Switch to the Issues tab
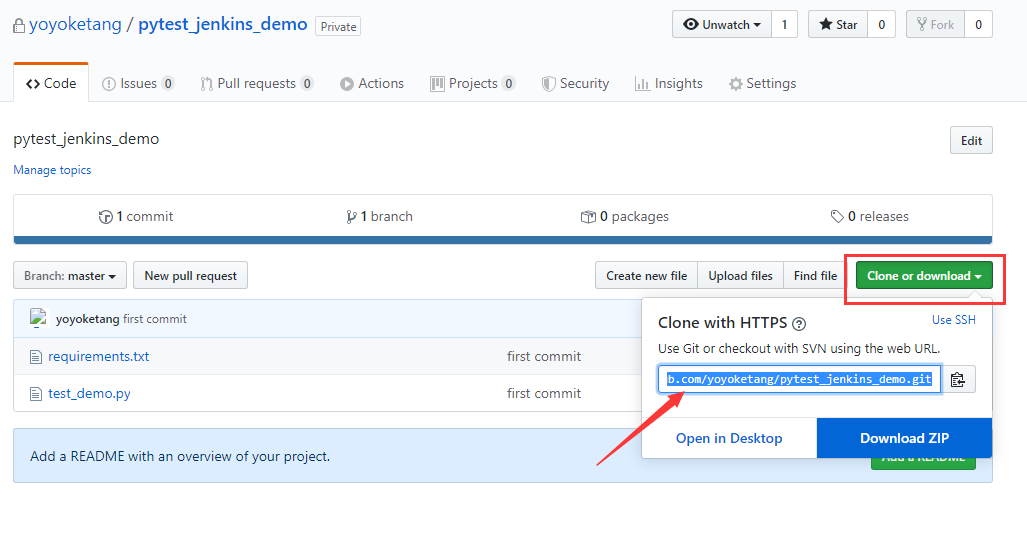 [x=138, y=84]
